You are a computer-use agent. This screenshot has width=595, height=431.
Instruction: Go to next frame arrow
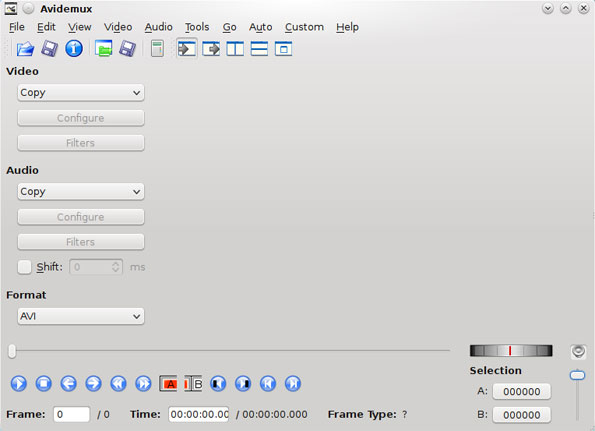tap(93, 384)
